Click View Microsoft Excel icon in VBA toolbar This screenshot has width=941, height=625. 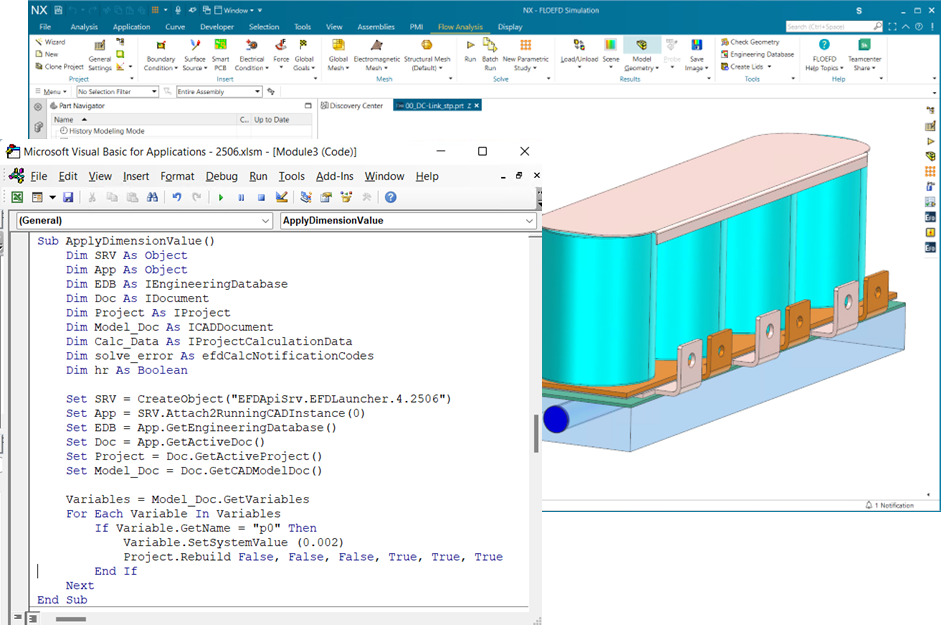[x=17, y=197]
